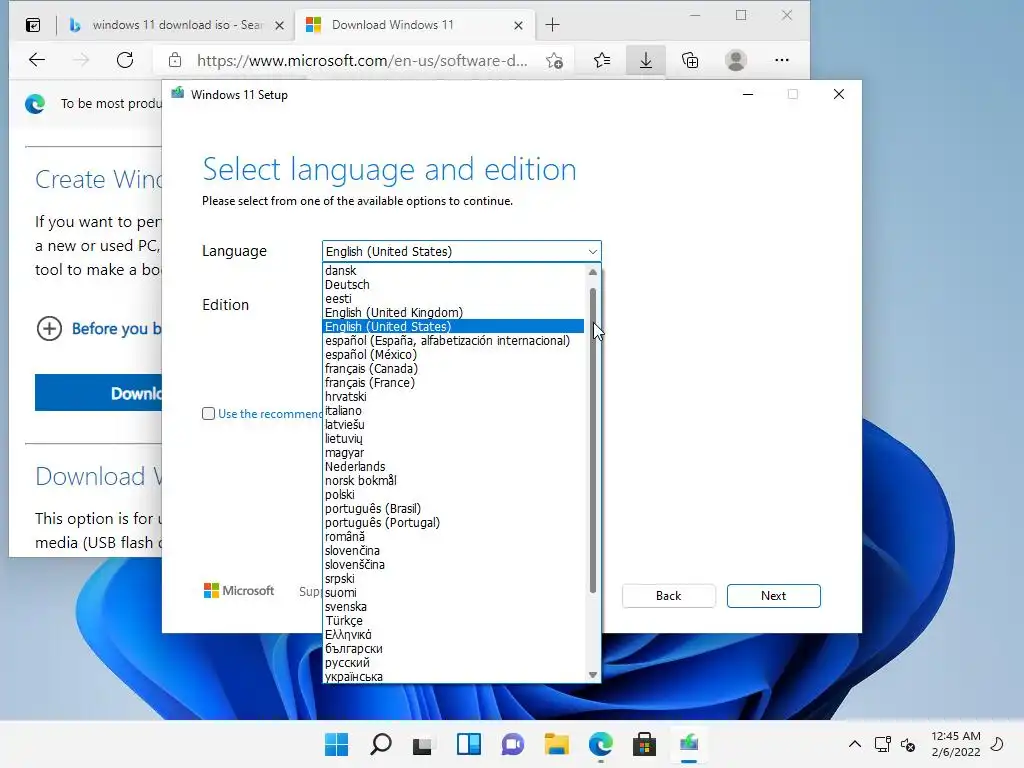1024x768 pixels.
Task: Open Chat icon on taskbar
Action: coord(513,744)
